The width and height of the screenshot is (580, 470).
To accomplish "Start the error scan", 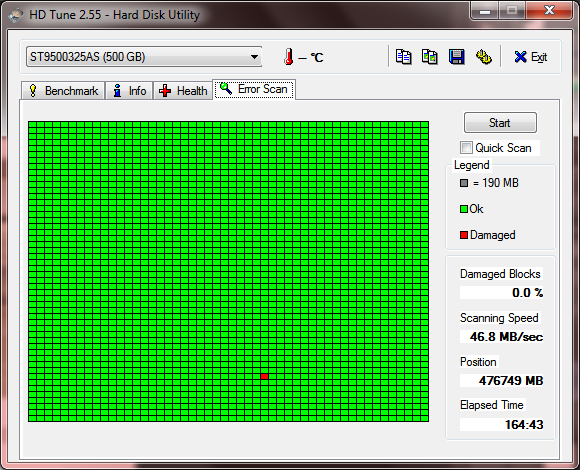I will [x=500, y=122].
